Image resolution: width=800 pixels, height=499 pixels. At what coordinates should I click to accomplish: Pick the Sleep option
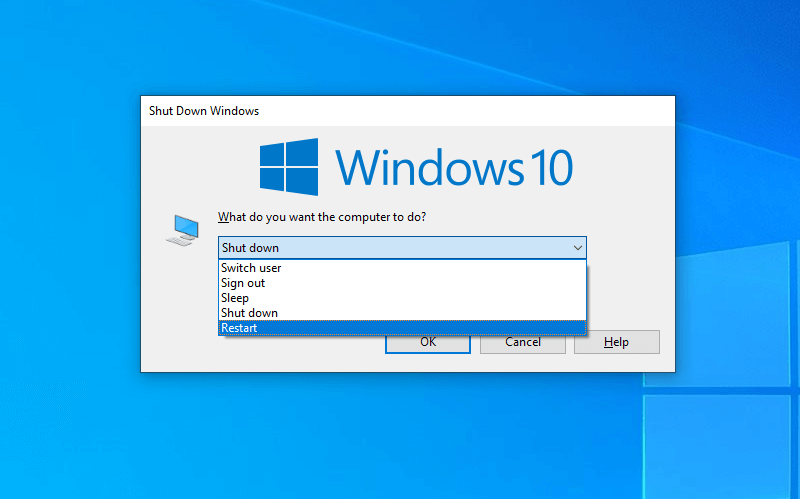[x=402, y=297]
